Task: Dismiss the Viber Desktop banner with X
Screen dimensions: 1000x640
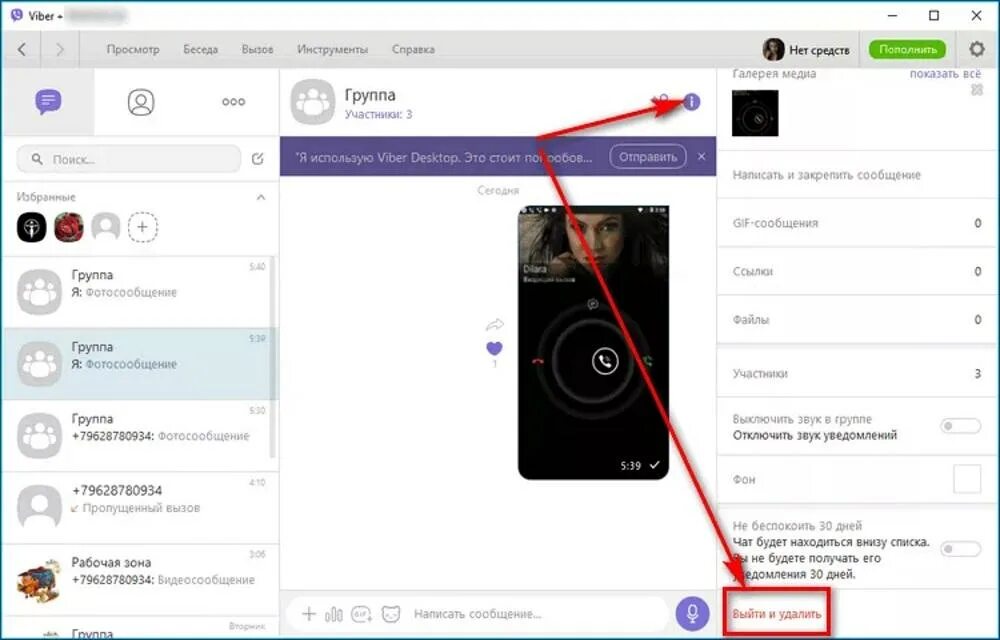Action: [702, 156]
